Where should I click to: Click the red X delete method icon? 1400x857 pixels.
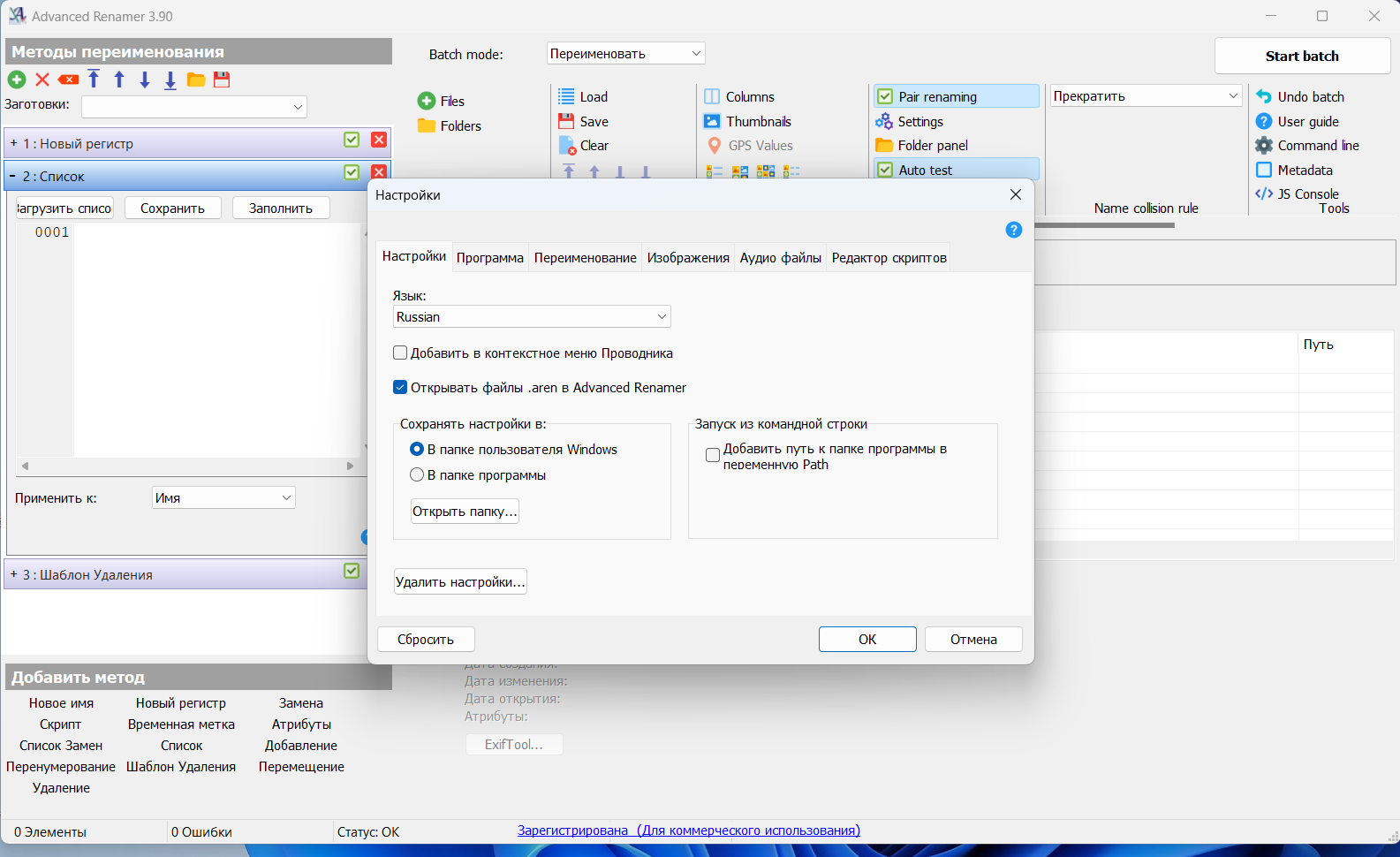(42, 80)
